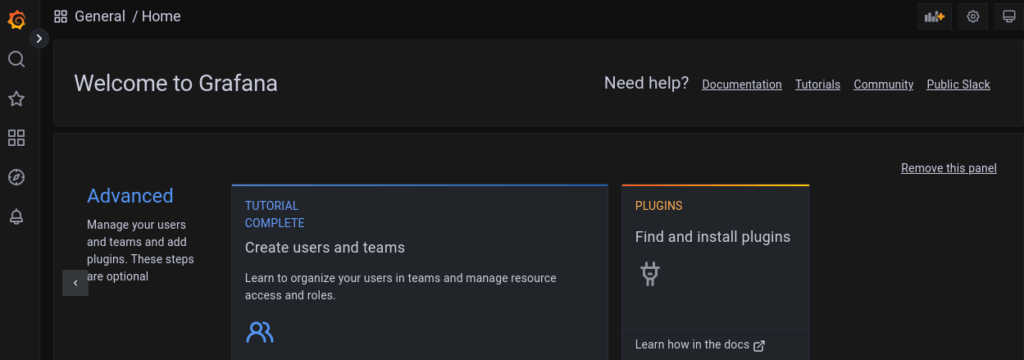Click the Advanced heading
The width and height of the screenshot is (1024, 360).
click(130, 195)
